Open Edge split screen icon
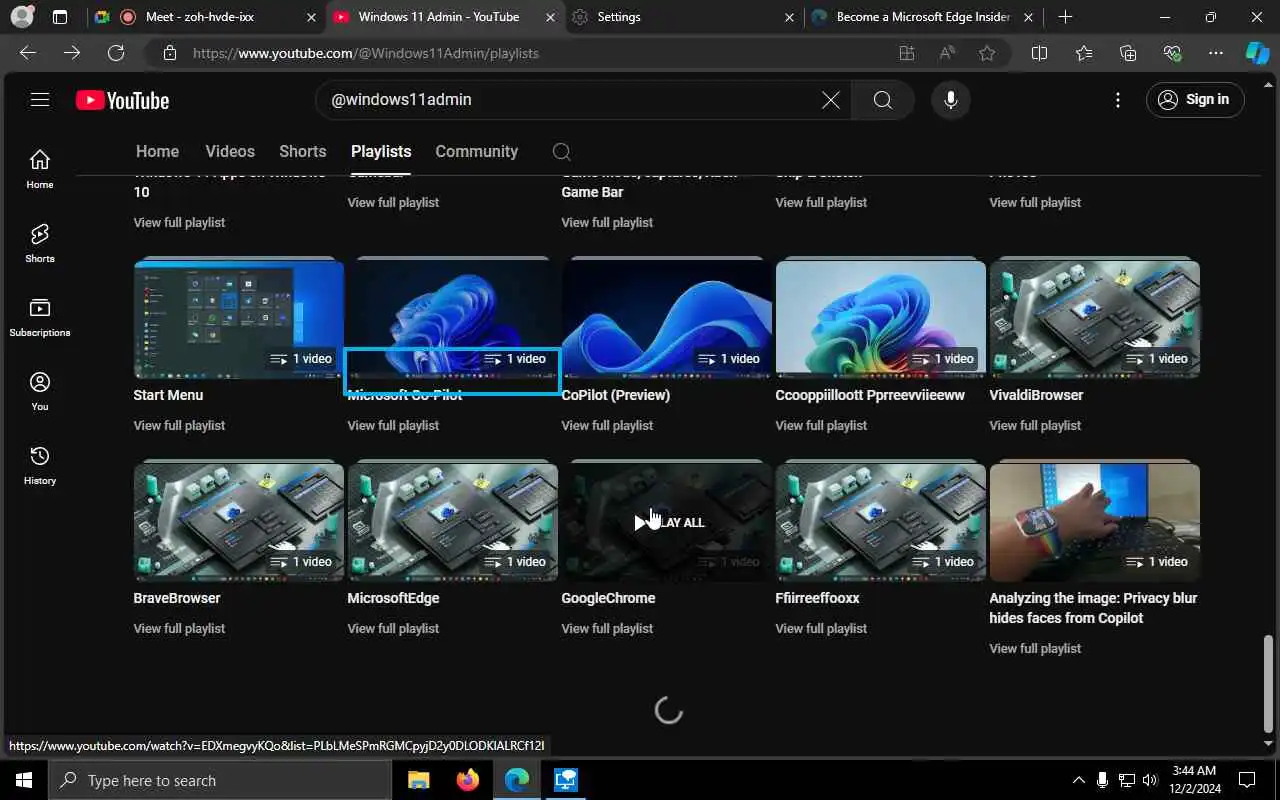This screenshot has width=1280, height=800. [1039, 53]
